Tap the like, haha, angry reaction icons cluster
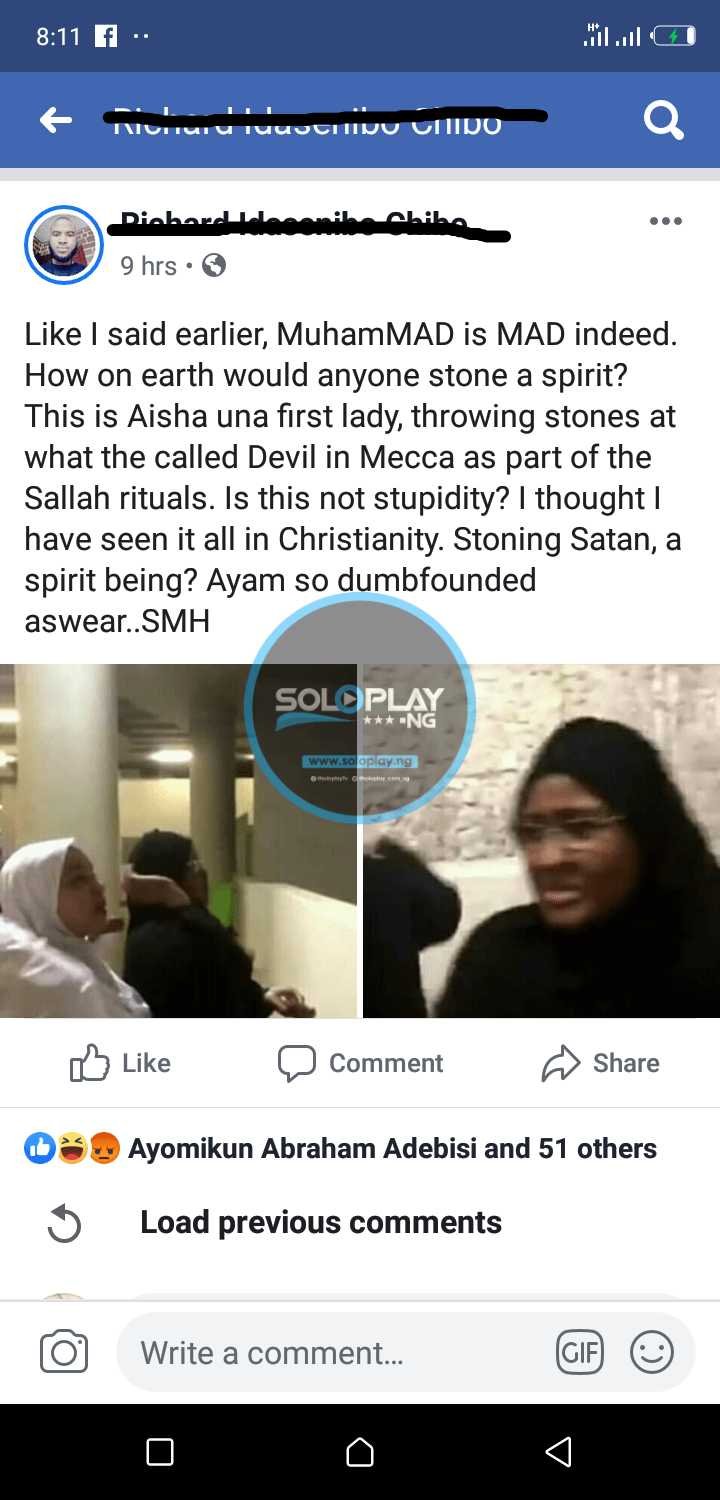The width and height of the screenshot is (720, 1500). point(72,1149)
